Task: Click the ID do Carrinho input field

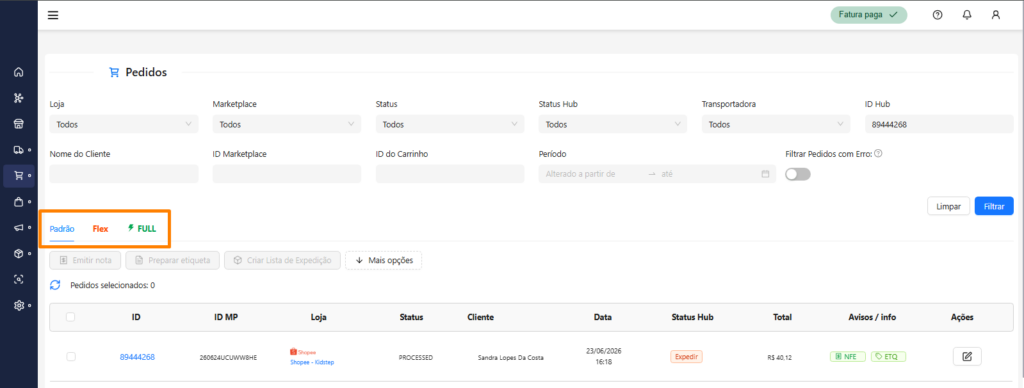Action: pyautogui.click(x=450, y=174)
